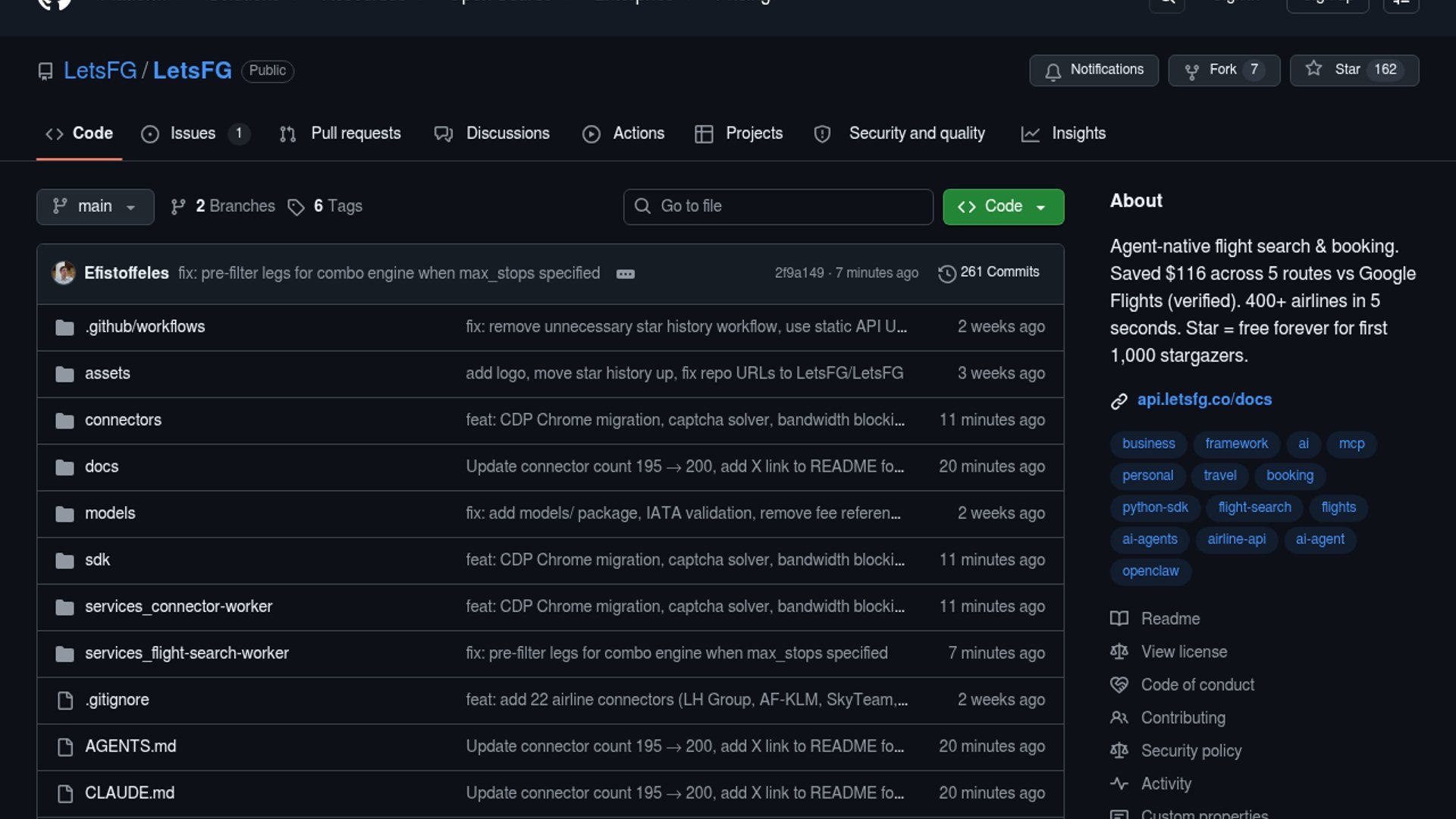Screen dimensions: 1456x819
Task: Open the main branch dropdown
Action: [95, 207]
